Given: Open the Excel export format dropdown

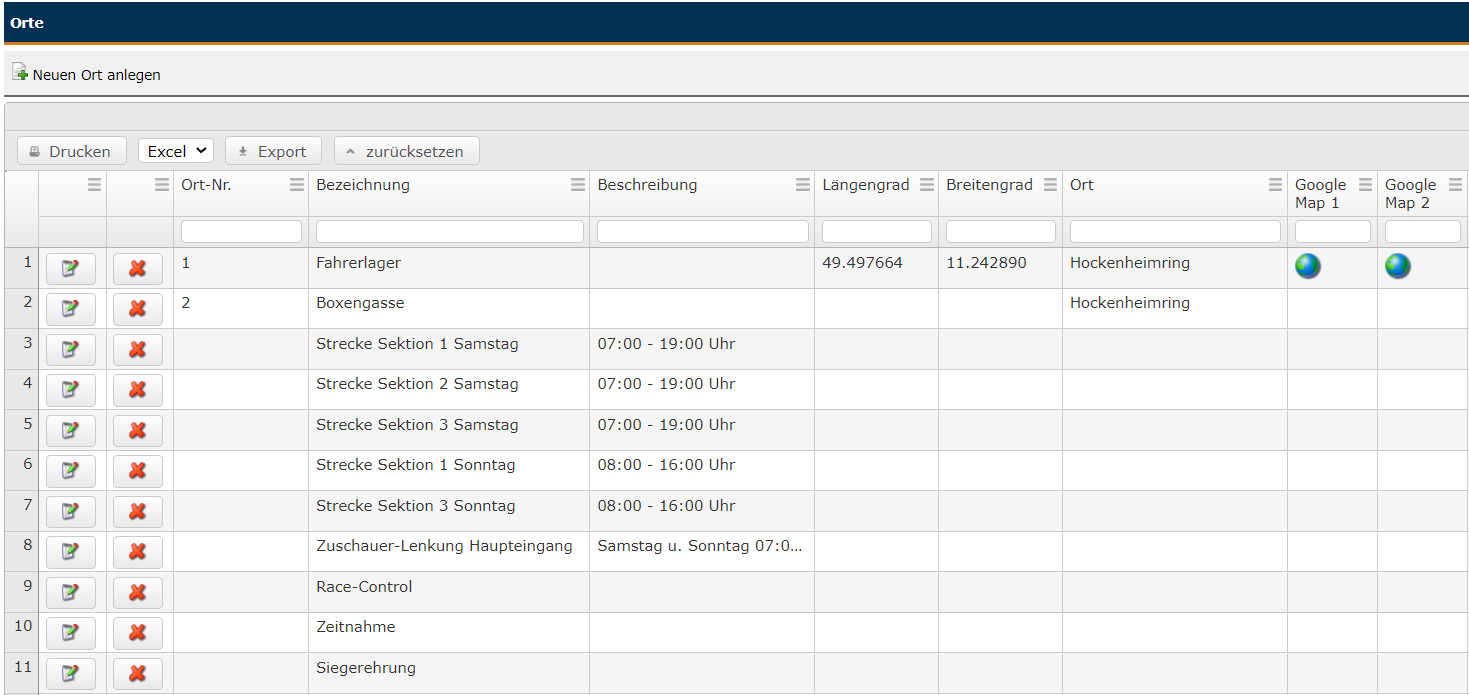Looking at the screenshot, I should tap(175, 151).
